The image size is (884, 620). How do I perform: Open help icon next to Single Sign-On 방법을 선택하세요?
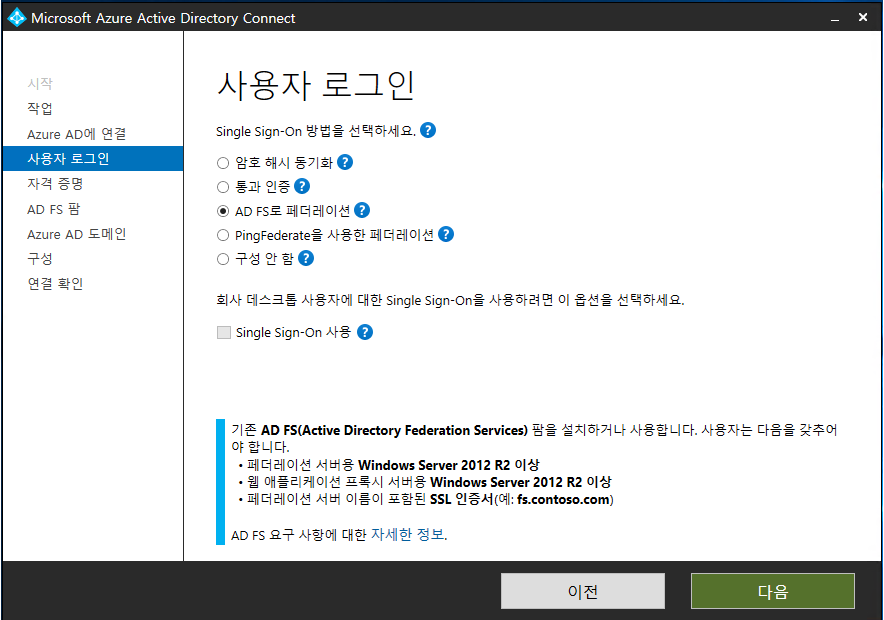(x=428, y=130)
